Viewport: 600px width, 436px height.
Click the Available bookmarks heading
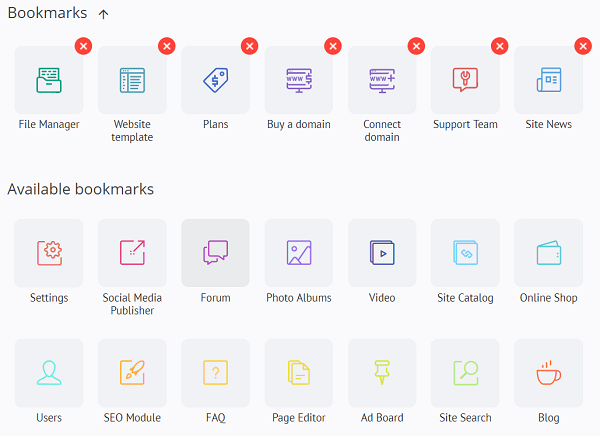tap(81, 189)
